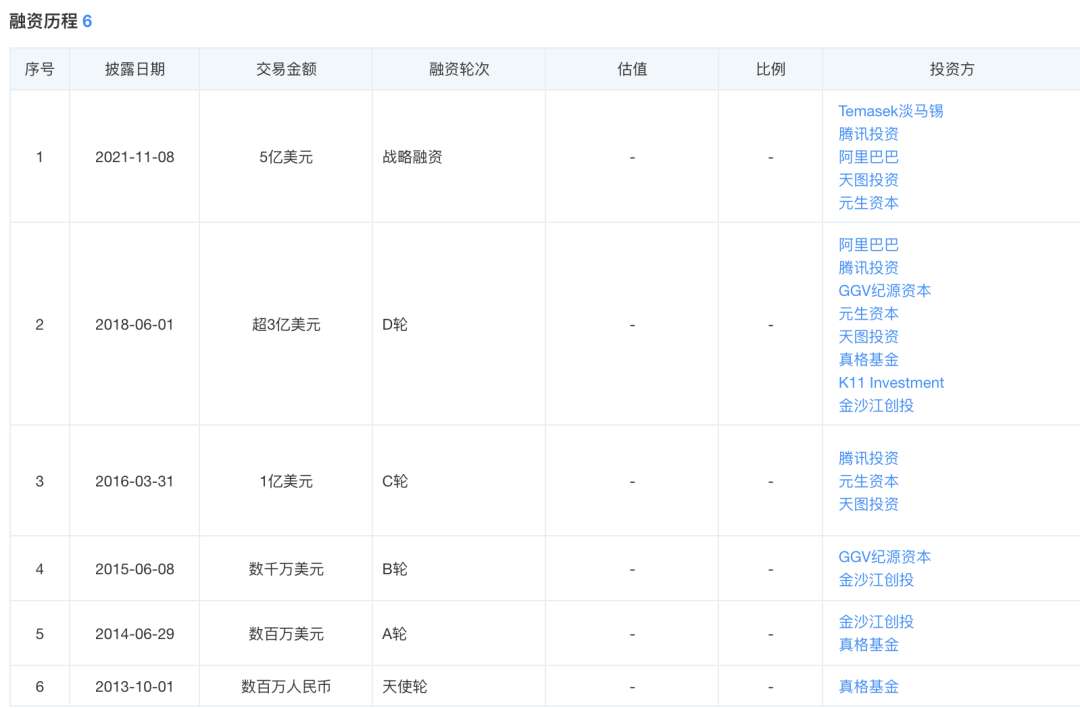The height and width of the screenshot is (708, 1080).
Task: Click the 数千万美元 amount cell
Action: [286, 570]
